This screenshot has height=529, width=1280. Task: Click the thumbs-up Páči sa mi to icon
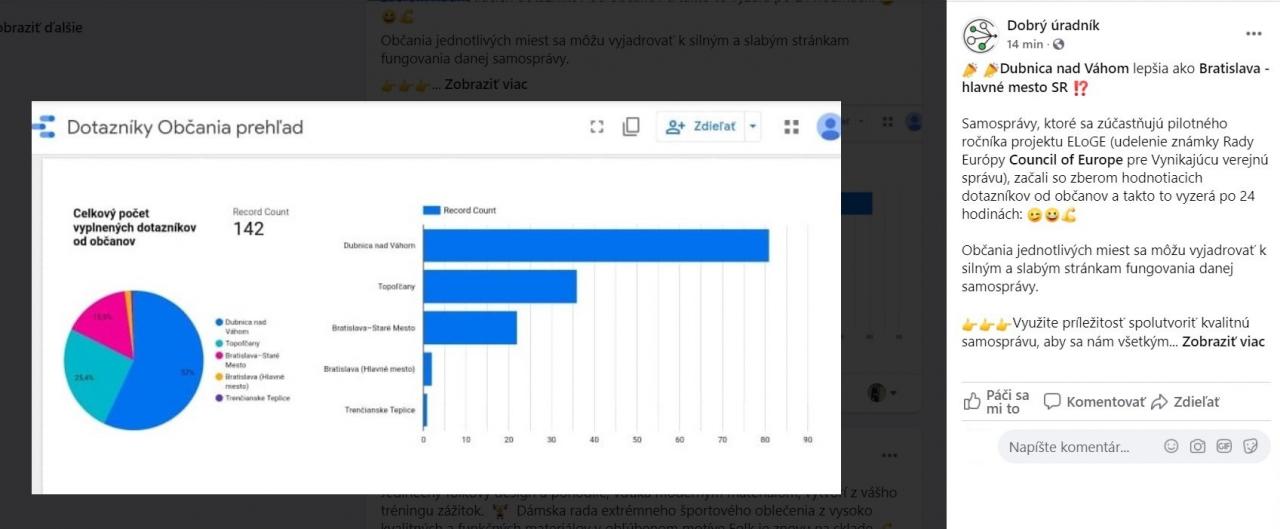click(972, 402)
